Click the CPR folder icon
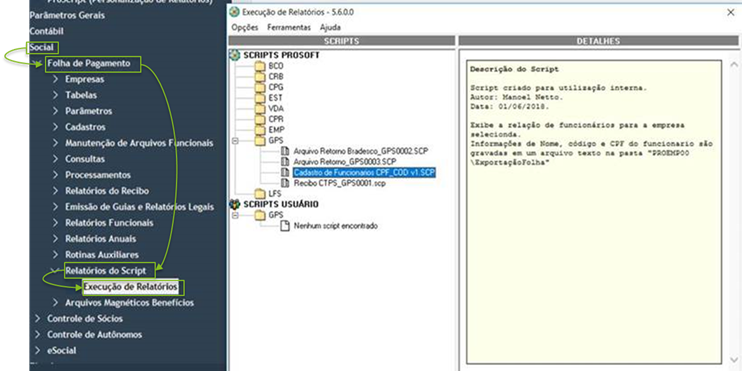The image size is (742, 371). (x=260, y=119)
